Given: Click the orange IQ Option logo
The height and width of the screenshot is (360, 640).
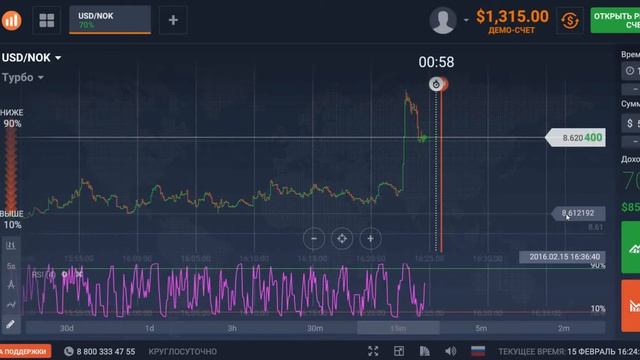Looking at the screenshot, I should 11,20.
